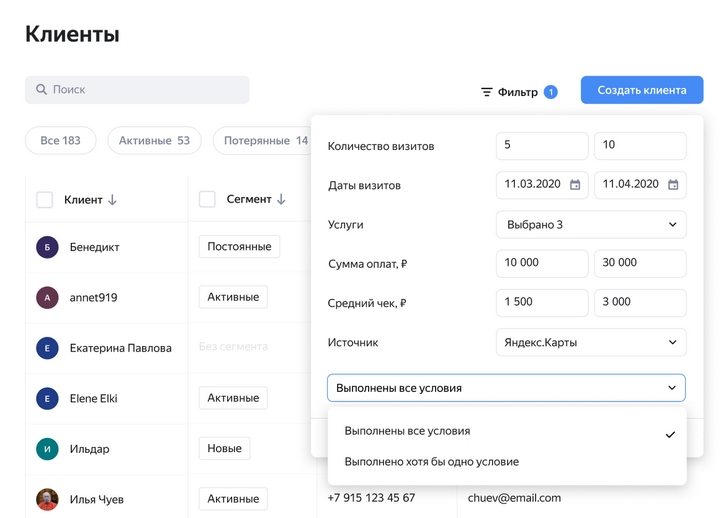Click Бенедикт avatar icon

[47, 247]
